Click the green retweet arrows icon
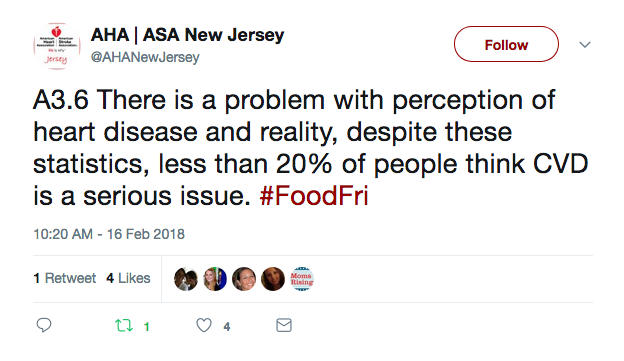The image size is (624, 361). coord(124,326)
